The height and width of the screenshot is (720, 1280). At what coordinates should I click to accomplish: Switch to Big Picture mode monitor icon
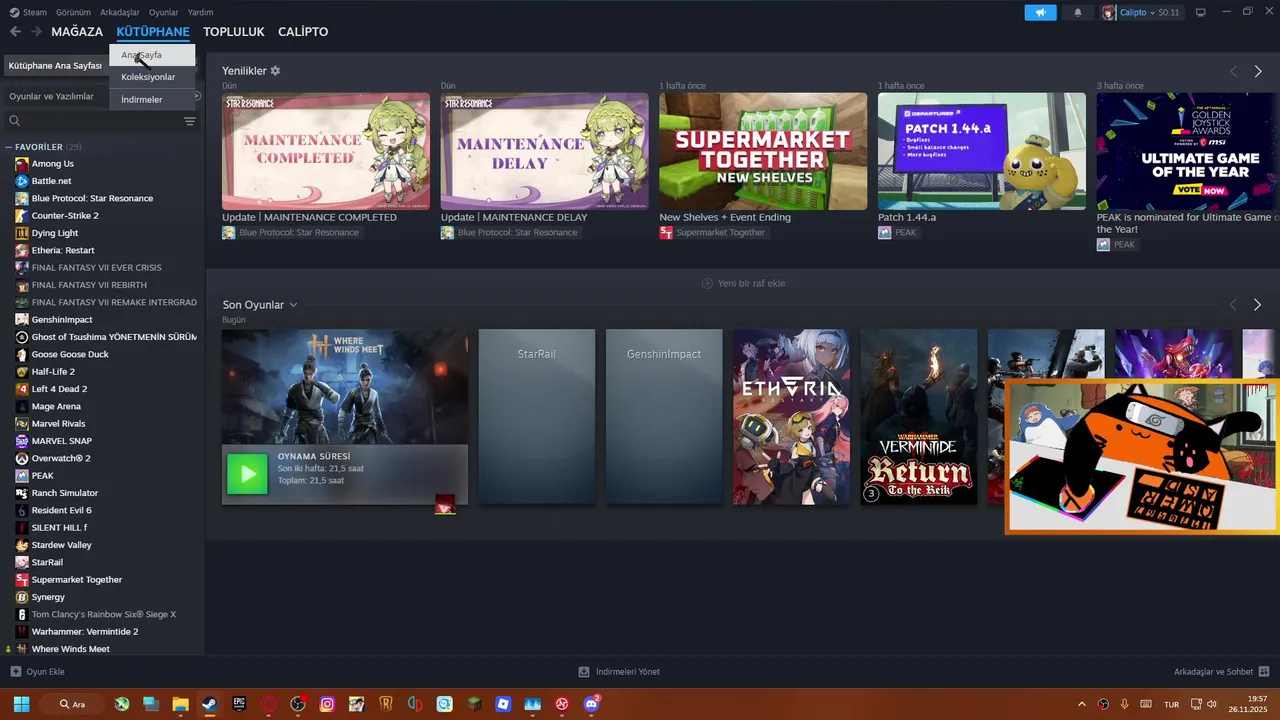click(1200, 12)
